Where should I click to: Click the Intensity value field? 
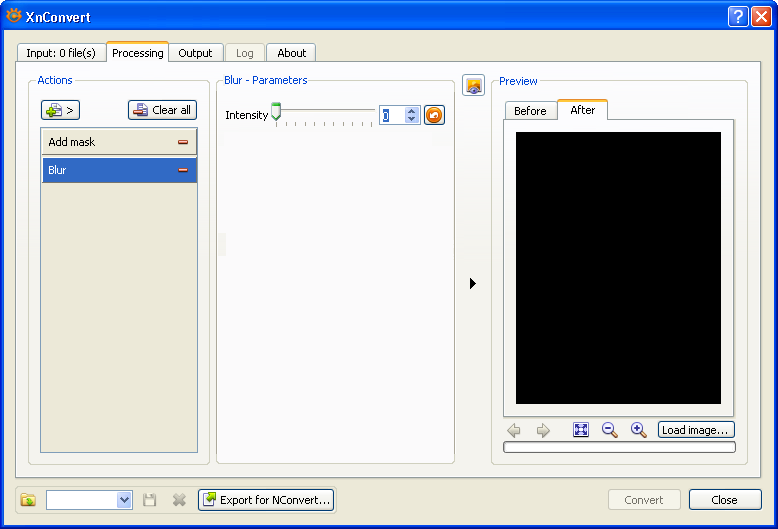tap(392, 115)
